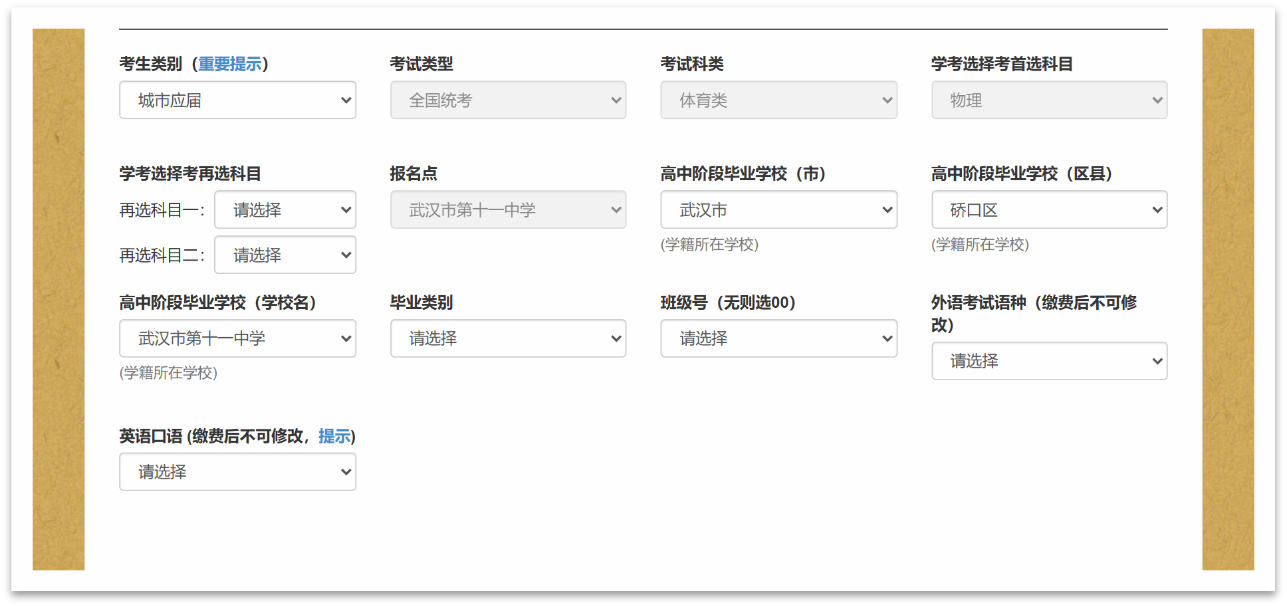Viewport: 1287px width, 606px height.
Task: Open the 高中阶段毕业学校（市） dropdown showing 武汉市
Action: 778,210
